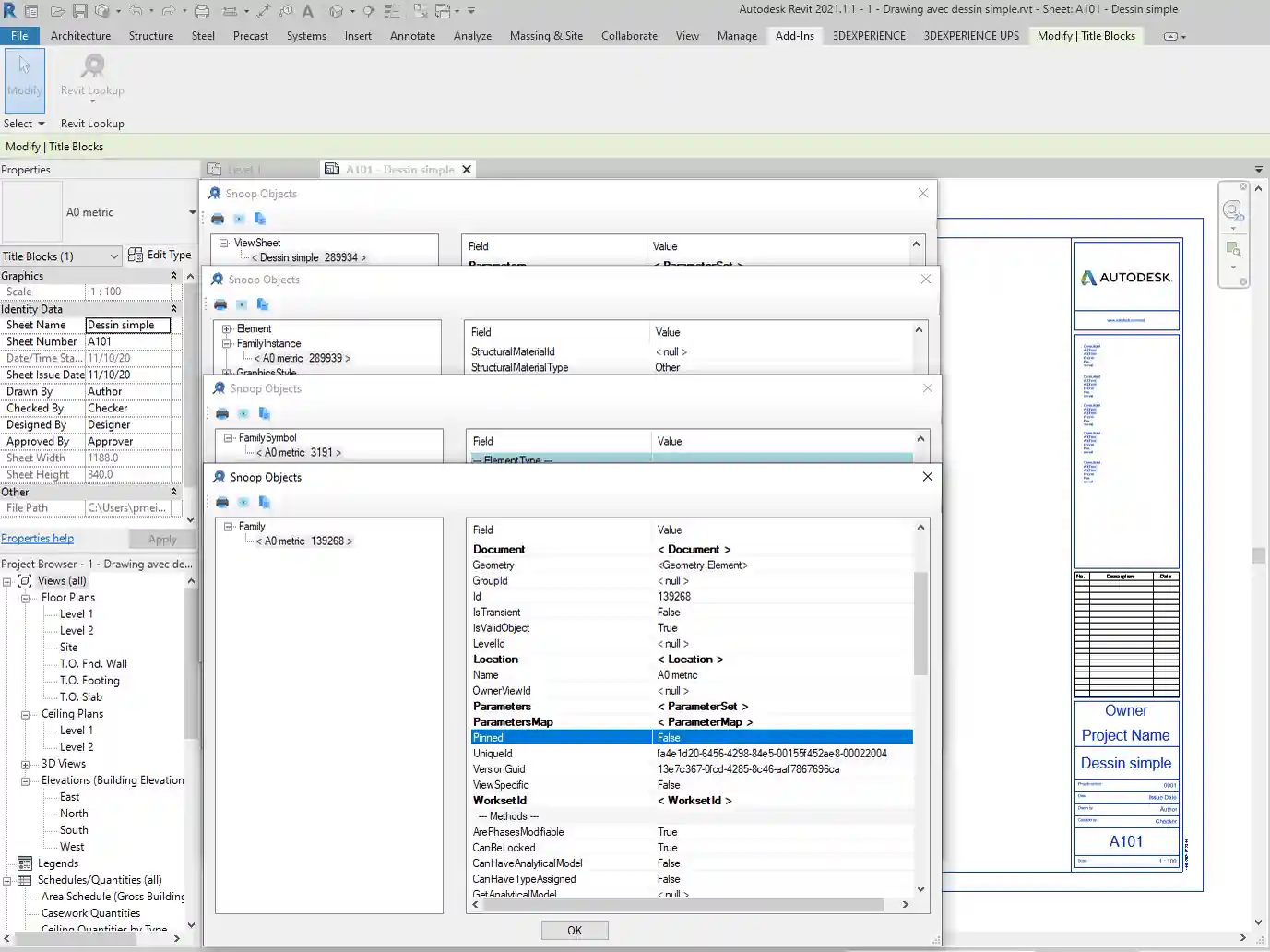The height and width of the screenshot is (952, 1270).
Task: Open the navigation wheel icon in the drawing view
Action: pyautogui.click(x=1232, y=211)
